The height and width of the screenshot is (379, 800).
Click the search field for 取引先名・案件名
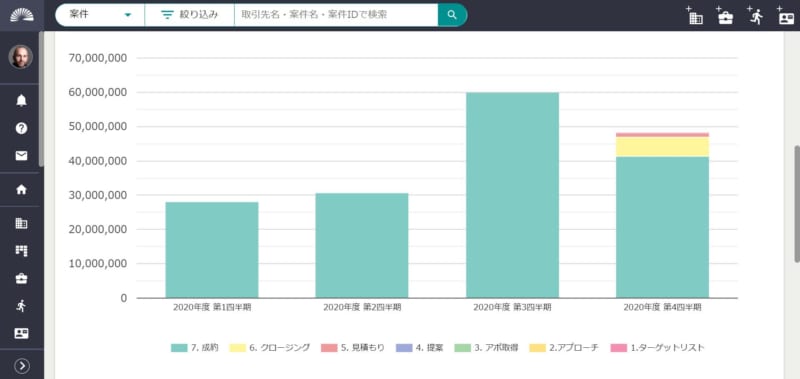pyautogui.click(x=336, y=15)
